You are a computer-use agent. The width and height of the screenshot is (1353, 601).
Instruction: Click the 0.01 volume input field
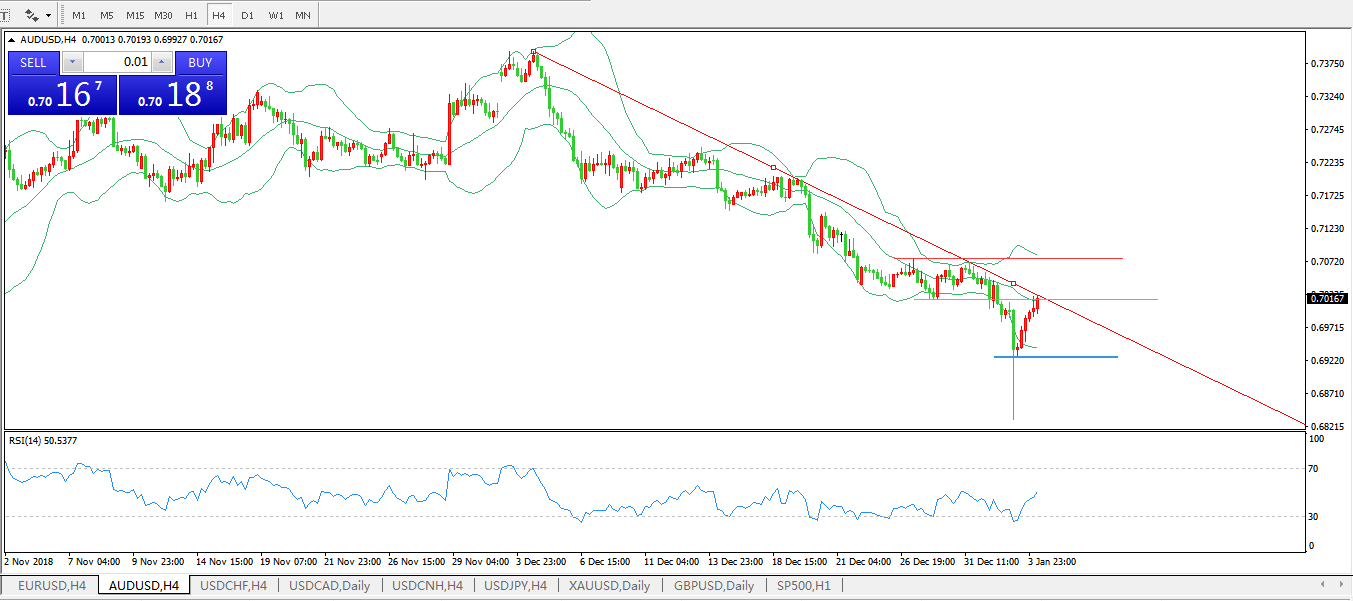(118, 62)
